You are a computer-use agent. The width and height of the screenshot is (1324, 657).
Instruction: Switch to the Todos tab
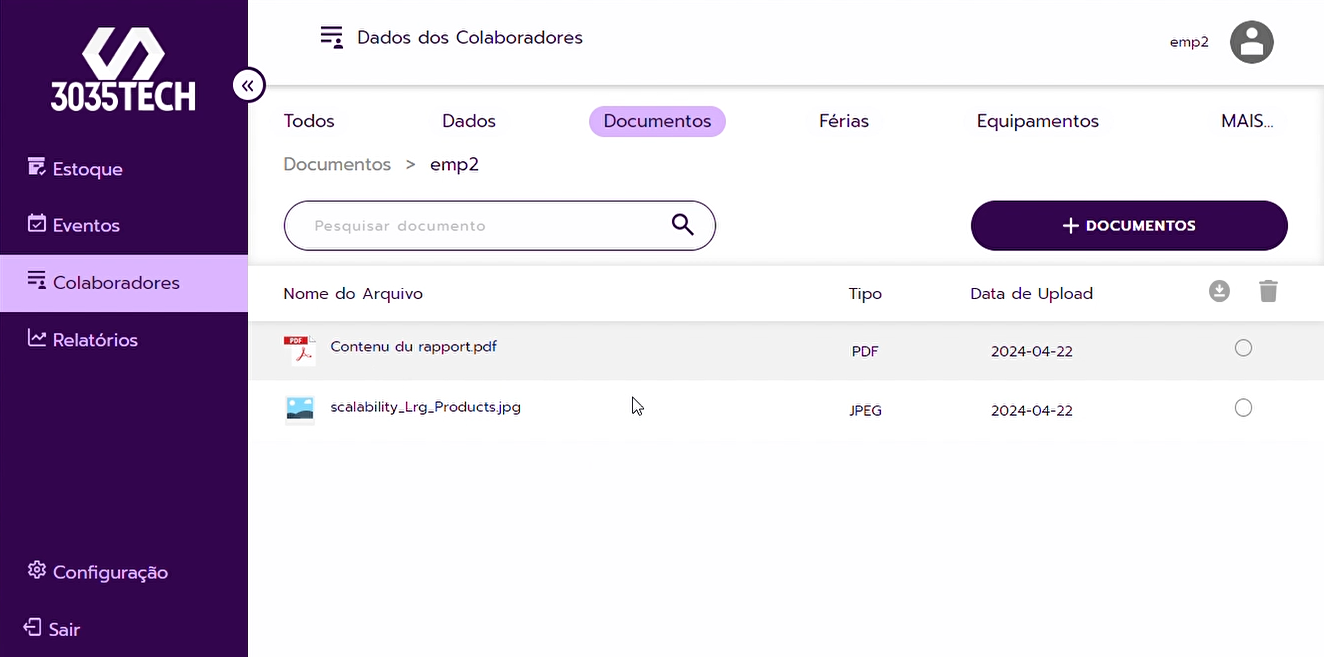pyautogui.click(x=309, y=121)
